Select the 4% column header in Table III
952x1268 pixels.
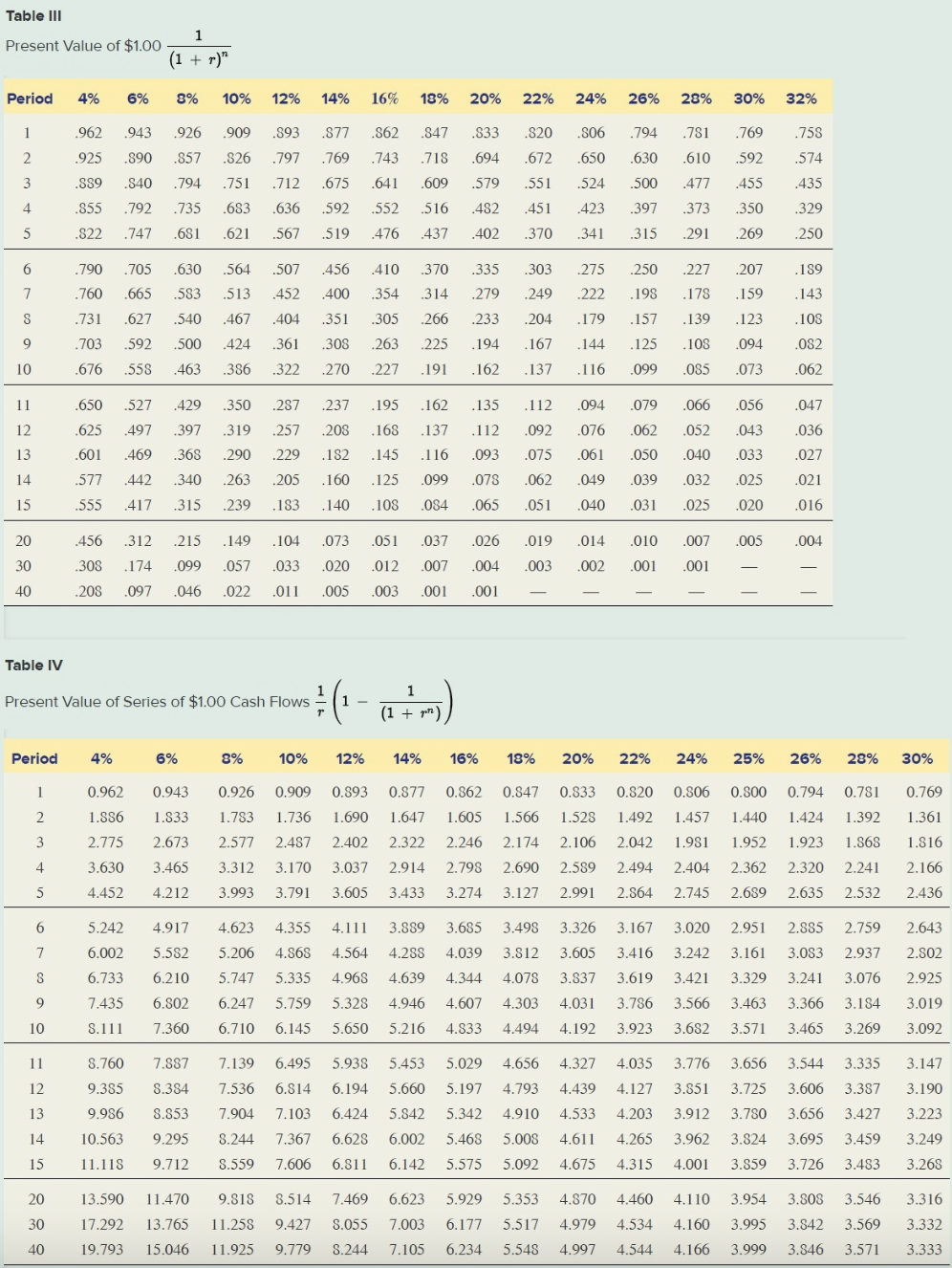(88, 98)
